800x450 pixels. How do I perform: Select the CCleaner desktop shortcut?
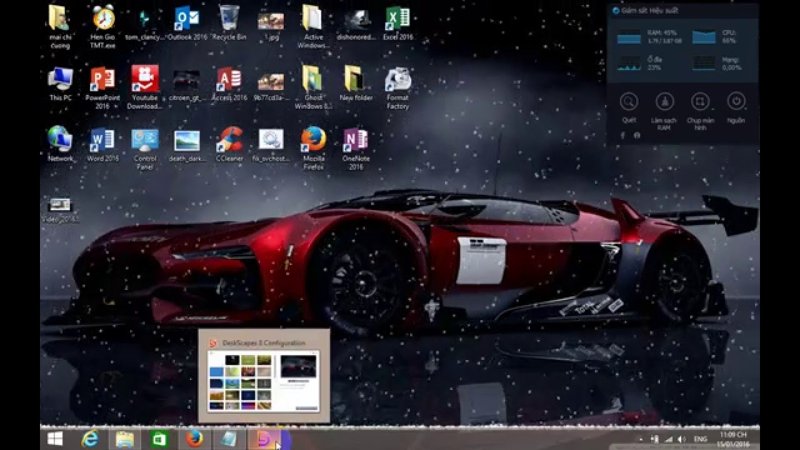(x=229, y=144)
